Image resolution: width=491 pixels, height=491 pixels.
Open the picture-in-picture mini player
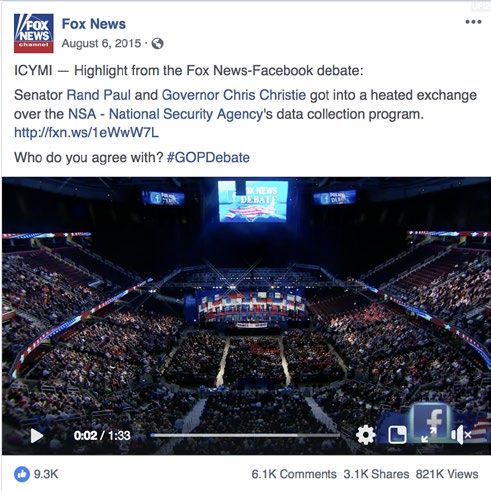coord(397,435)
